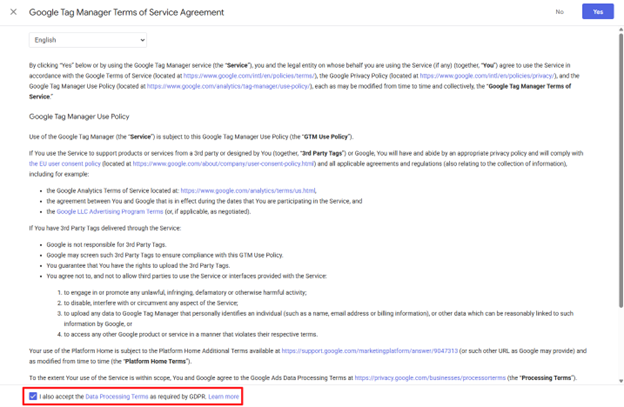Open the Google Analytics terms URL
Screen dimensions: 624x407
click(x=248, y=191)
